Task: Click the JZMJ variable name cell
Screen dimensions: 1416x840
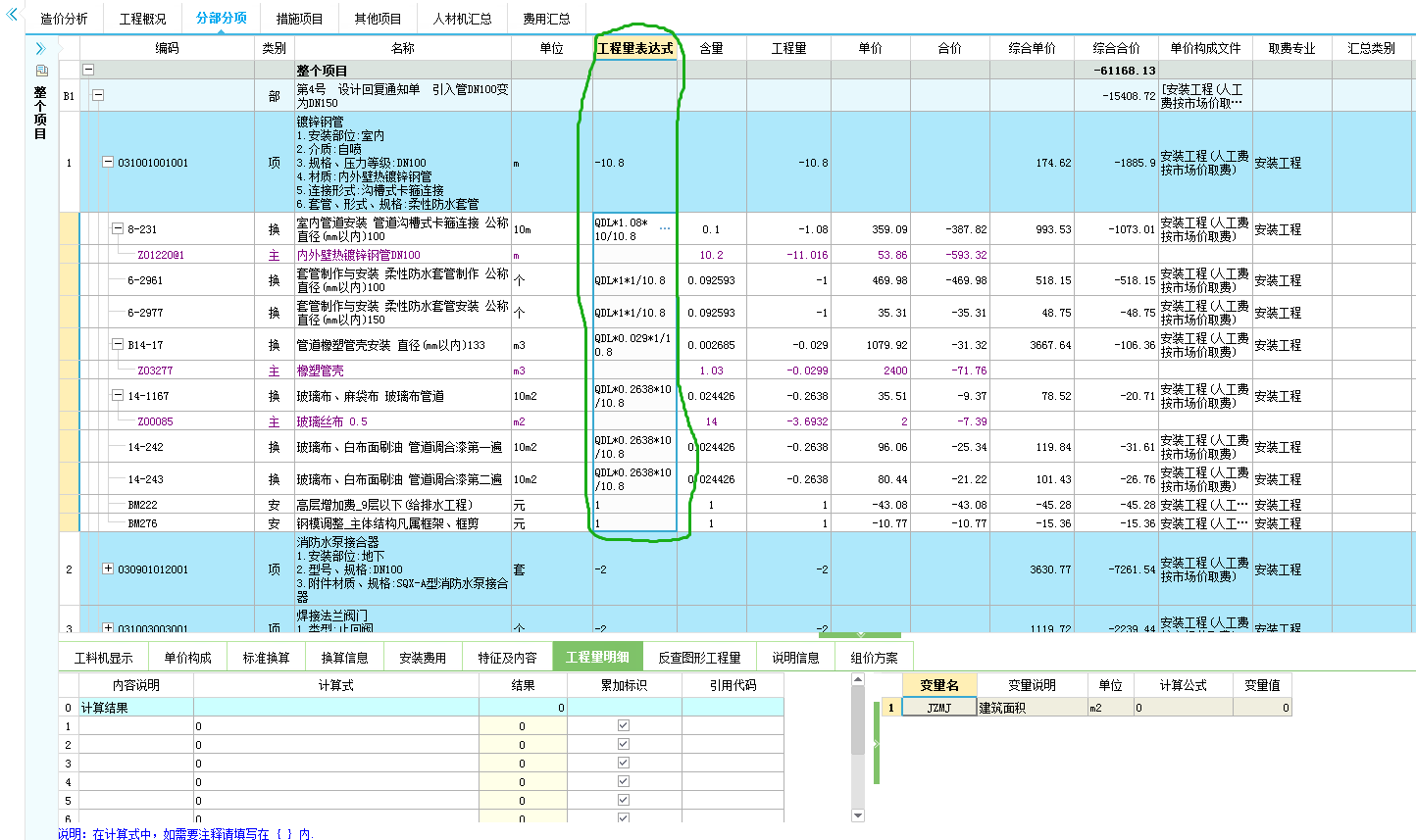Action: 939,707
